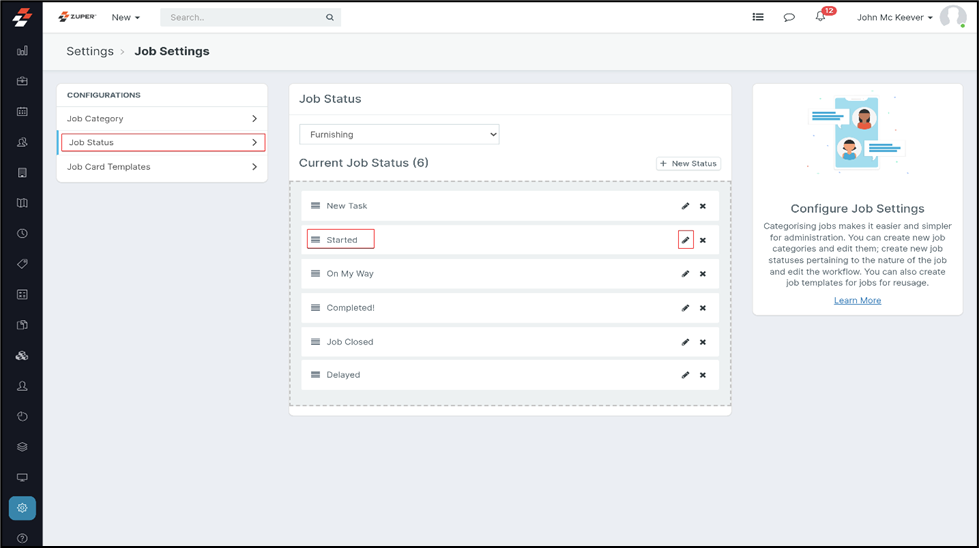Viewport: 979px width, 548px height.
Task: Expand Job Status chevron
Action: point(254,142)
